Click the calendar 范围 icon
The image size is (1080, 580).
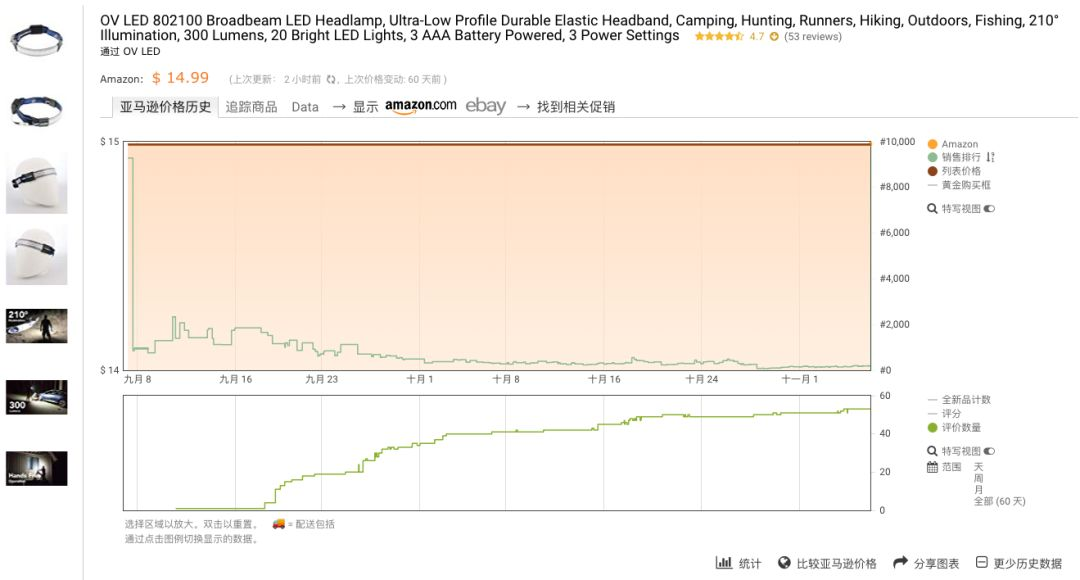[932, 467]
